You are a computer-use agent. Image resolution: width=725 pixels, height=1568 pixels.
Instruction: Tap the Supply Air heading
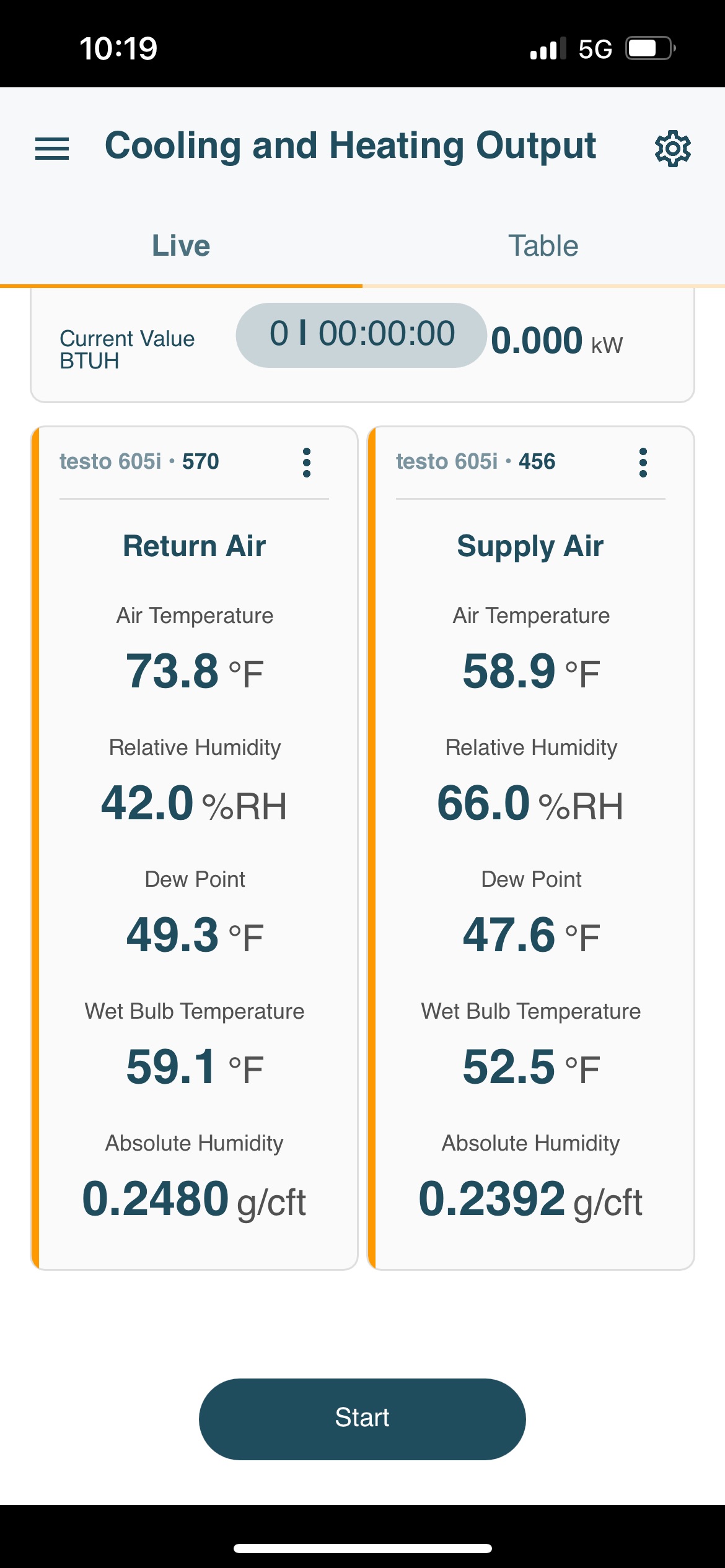[530, 546]
